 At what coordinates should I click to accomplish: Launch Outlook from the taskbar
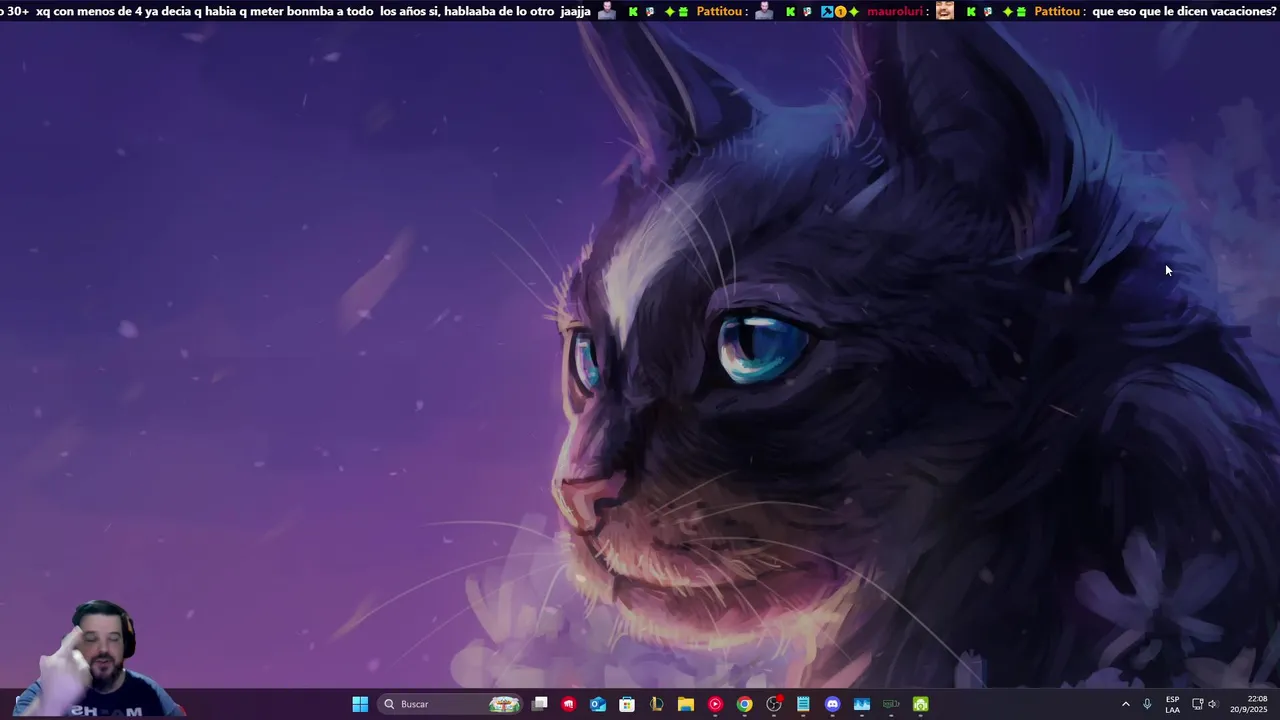click(598, 704)
